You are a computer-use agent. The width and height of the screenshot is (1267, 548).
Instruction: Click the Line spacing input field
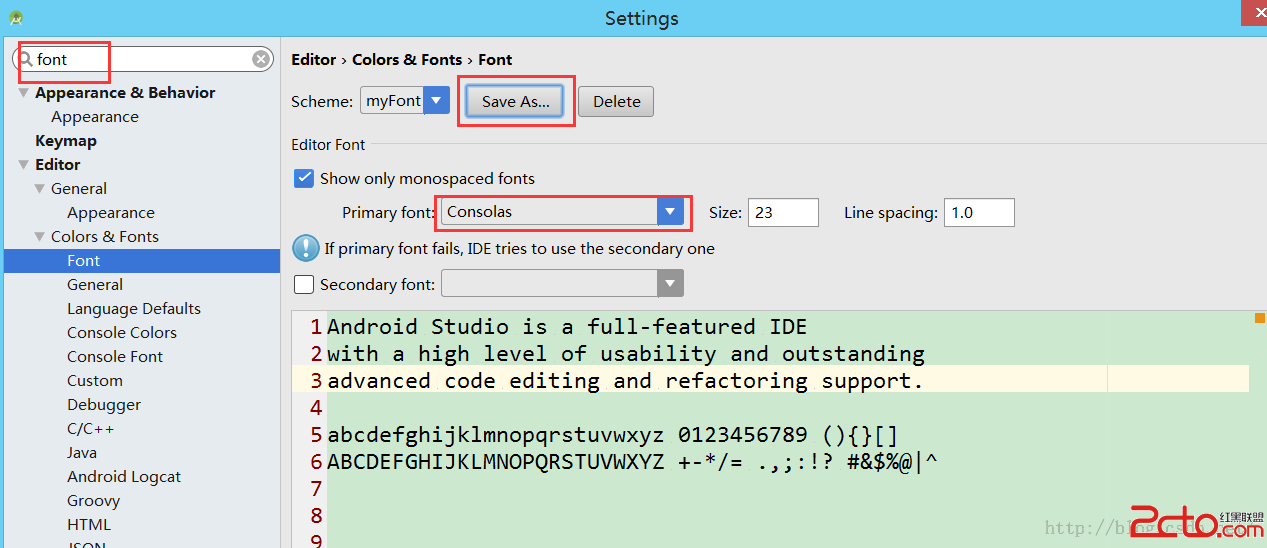[x=979, y=212]
